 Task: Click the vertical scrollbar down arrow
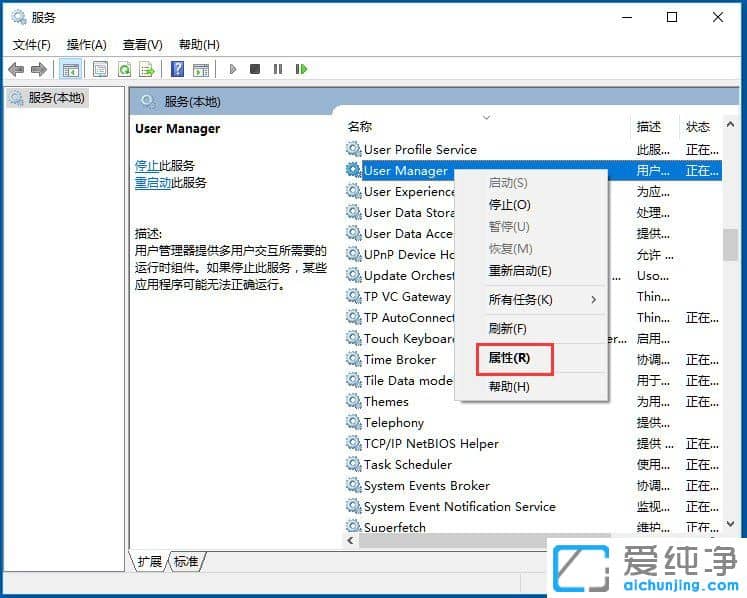pos(730,524)
